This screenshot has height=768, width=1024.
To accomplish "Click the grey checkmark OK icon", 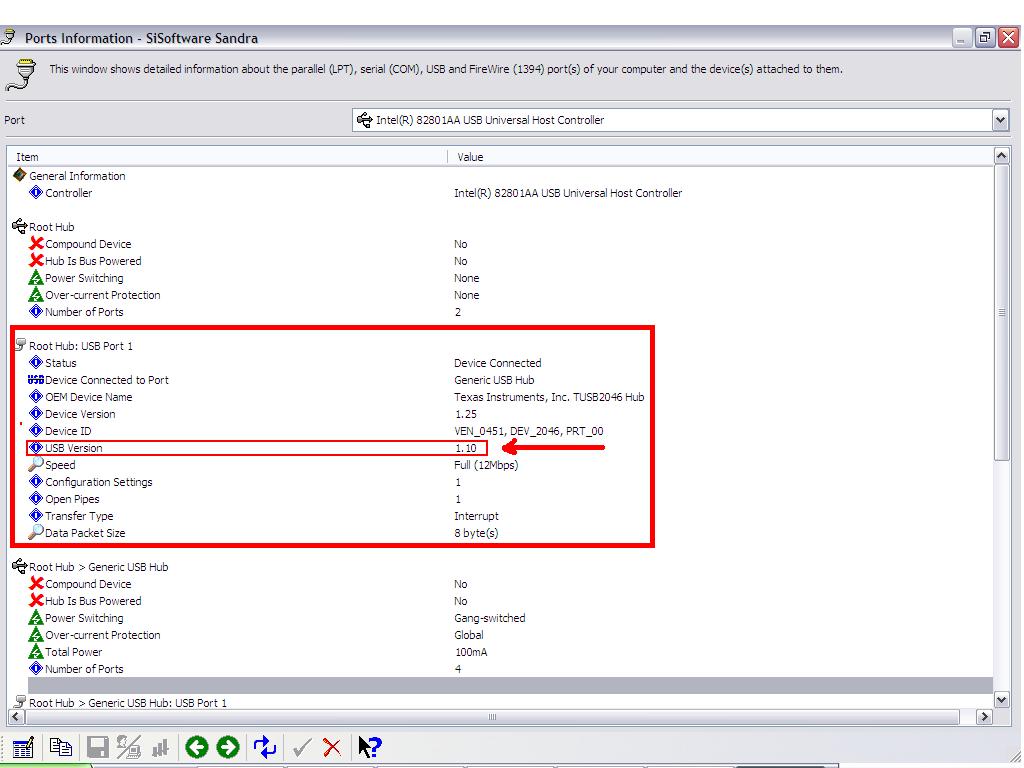I will pyautogui.click(x=302, y=746).
